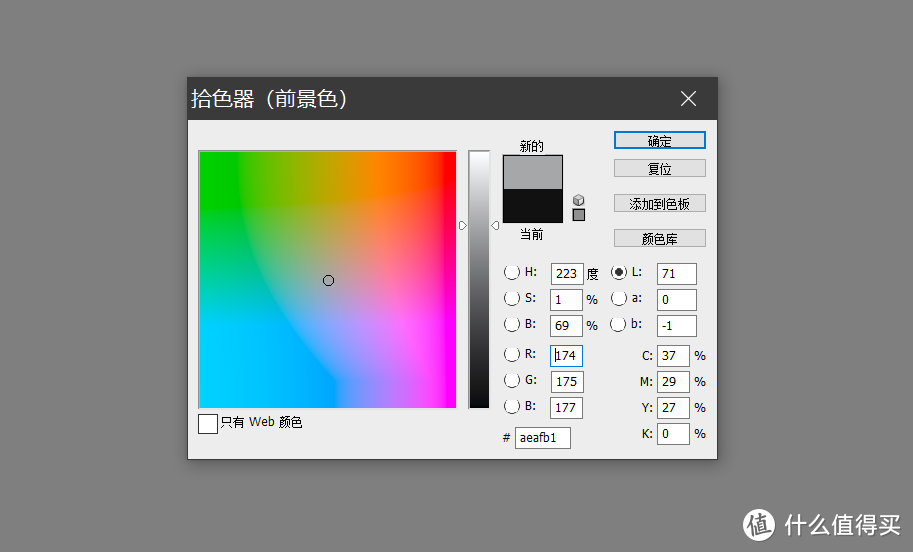Click the R field showing 174
913x552 pixels.
[x=567, y=356]
